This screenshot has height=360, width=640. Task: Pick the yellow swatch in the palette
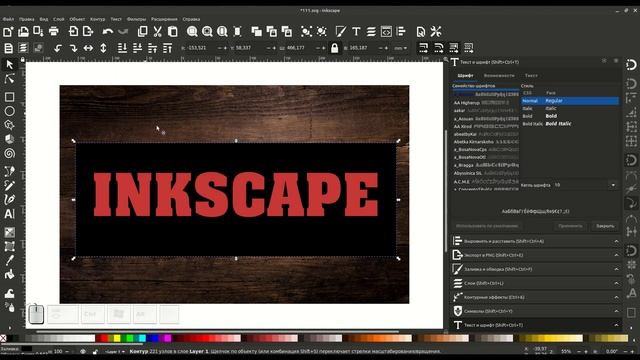tap(117, 338)
